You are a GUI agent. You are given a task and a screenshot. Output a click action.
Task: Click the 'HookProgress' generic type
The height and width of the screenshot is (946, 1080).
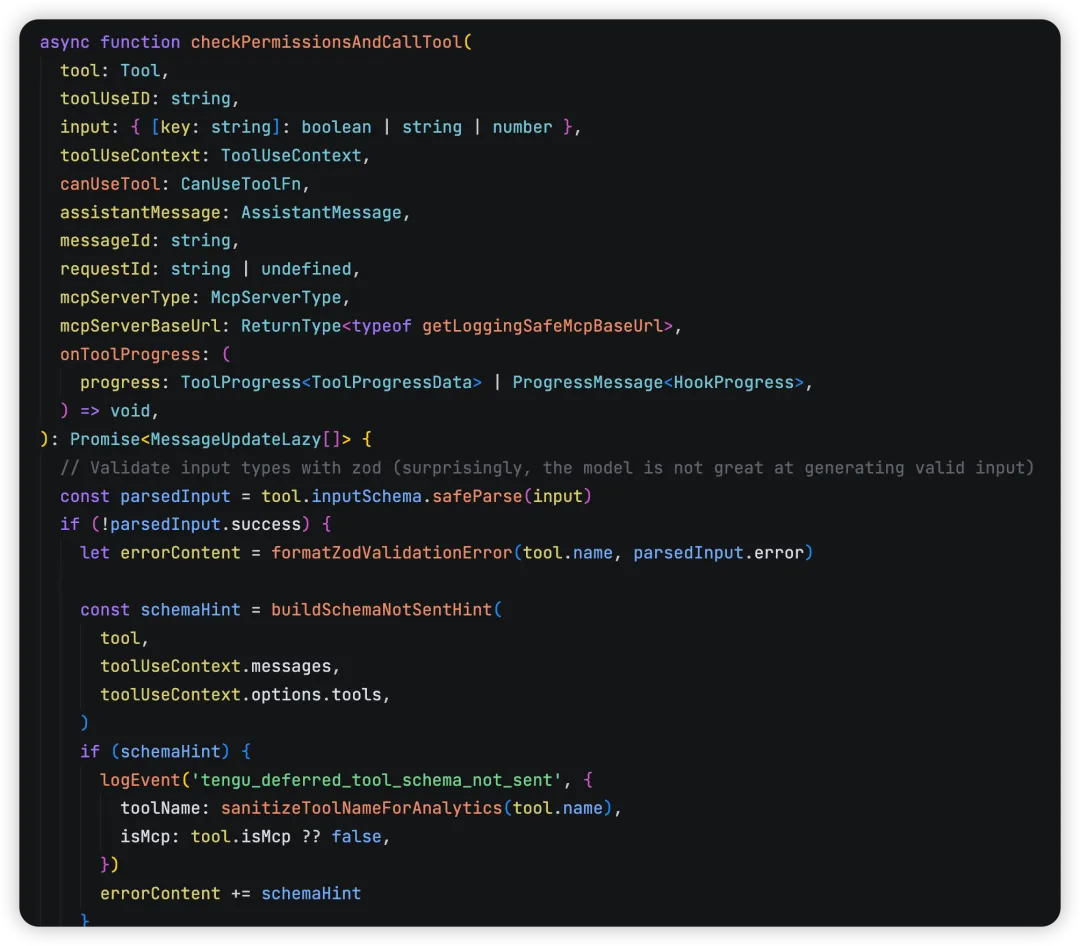(734, 382)
